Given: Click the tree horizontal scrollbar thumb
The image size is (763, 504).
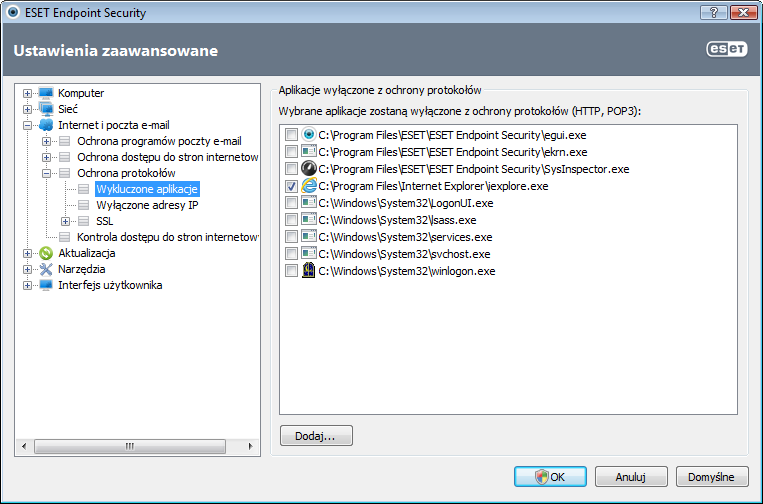Looking at the screenshot, I should [130, 446].
